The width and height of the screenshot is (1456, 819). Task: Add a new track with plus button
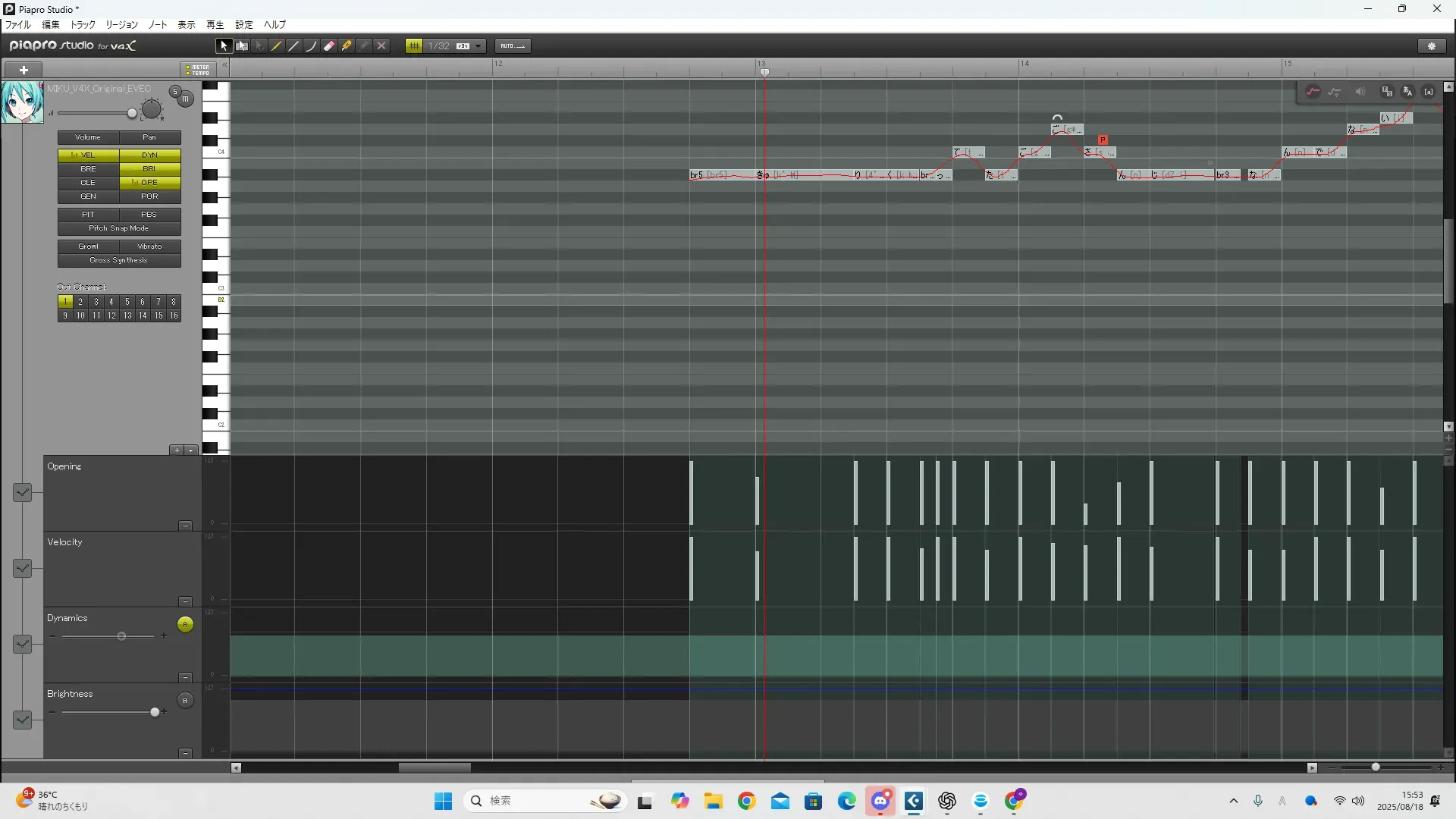[x=24, y=70]
